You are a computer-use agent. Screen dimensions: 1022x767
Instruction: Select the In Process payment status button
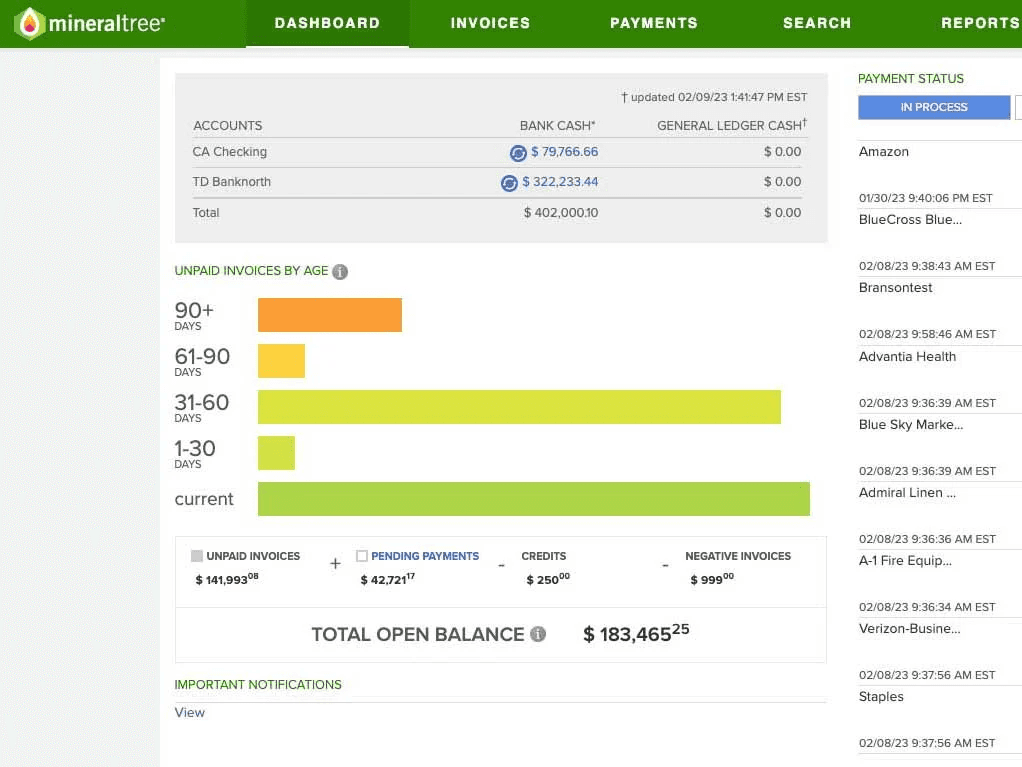pos(934,108)
